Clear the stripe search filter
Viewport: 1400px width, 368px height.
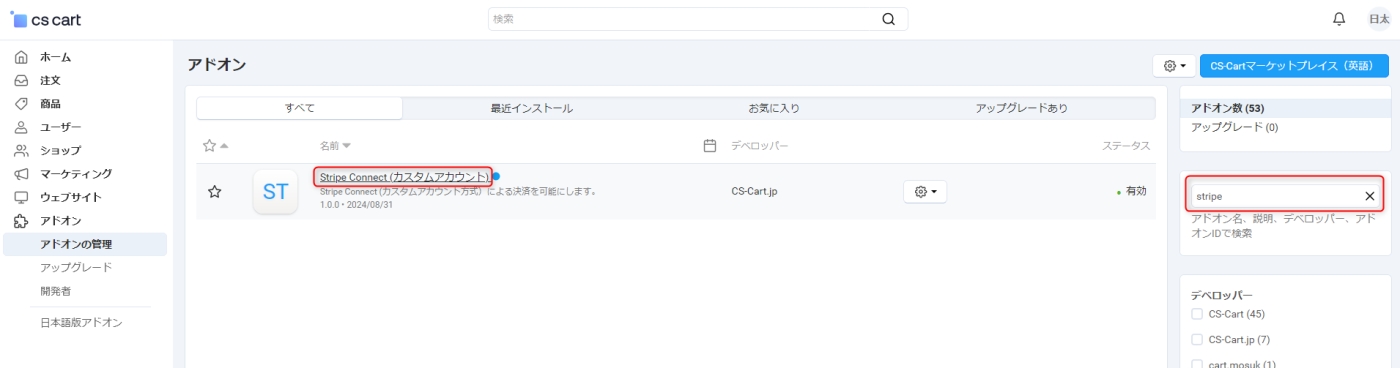coord(1369,196)
